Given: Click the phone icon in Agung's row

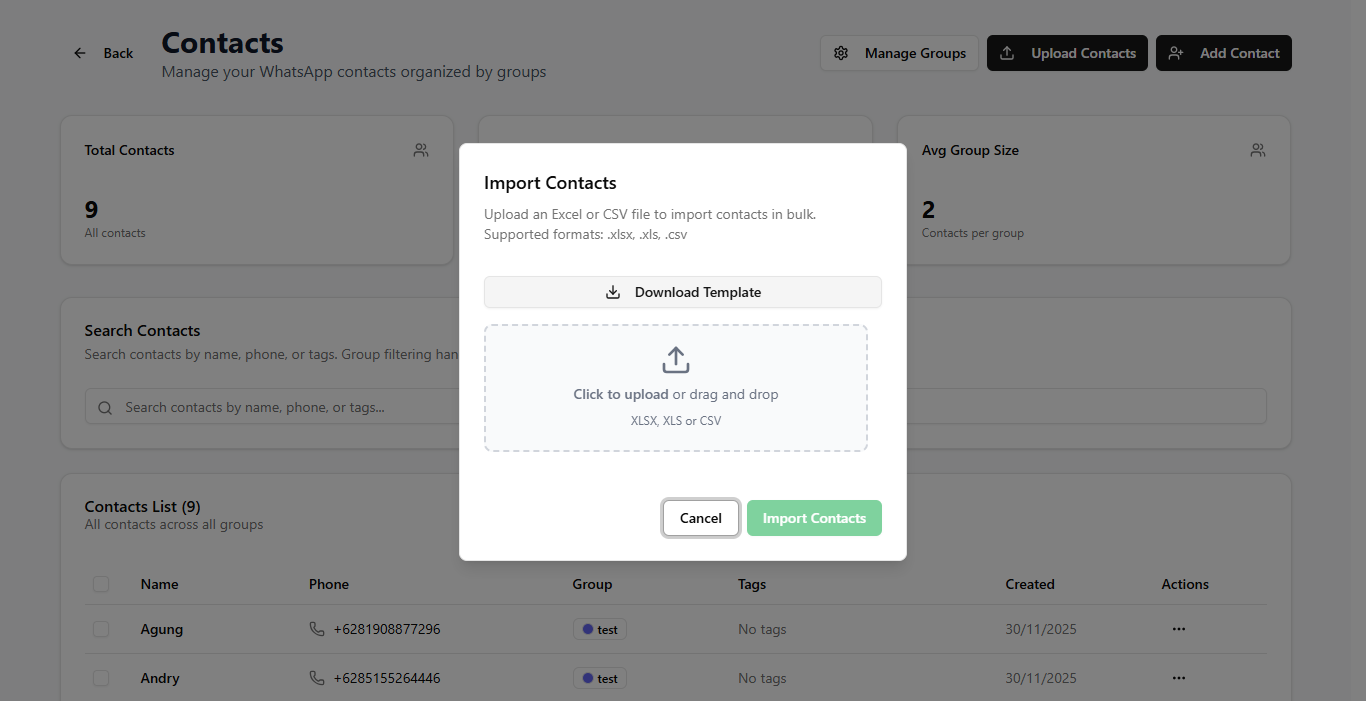Looking at the screenshot, I should 317,629.
